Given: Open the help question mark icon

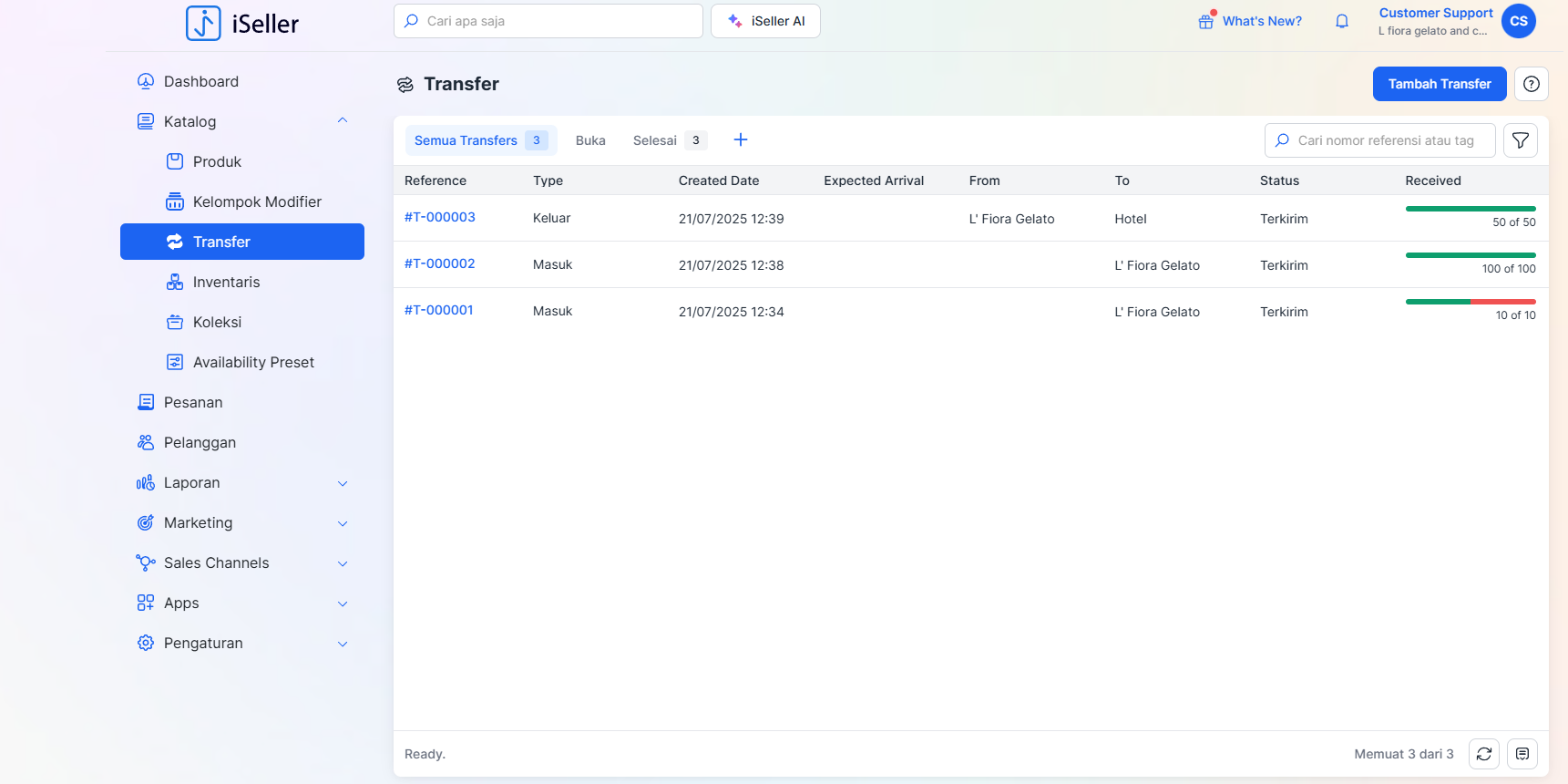Looking at the screenshot, I should click(1531, 84).
